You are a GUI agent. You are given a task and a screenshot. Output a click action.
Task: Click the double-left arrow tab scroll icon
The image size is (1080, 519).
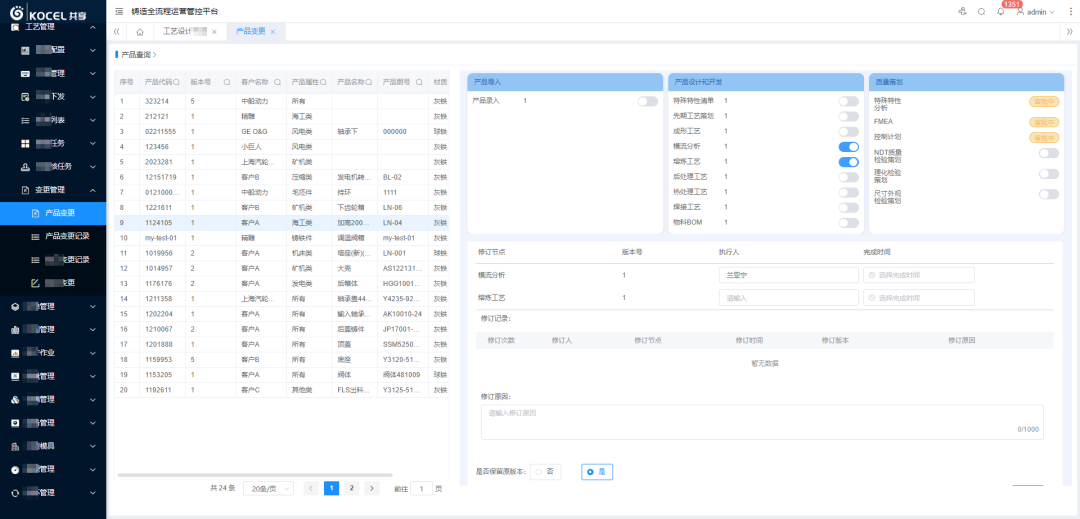[116, 32]
